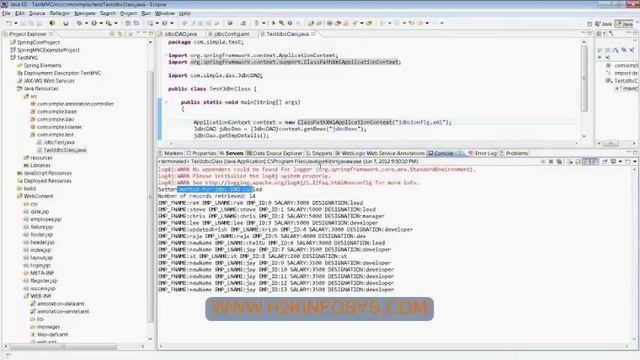Toggle Link with Editor in Project Explorer
Screen dimensions: 640x360
(120, 34)
